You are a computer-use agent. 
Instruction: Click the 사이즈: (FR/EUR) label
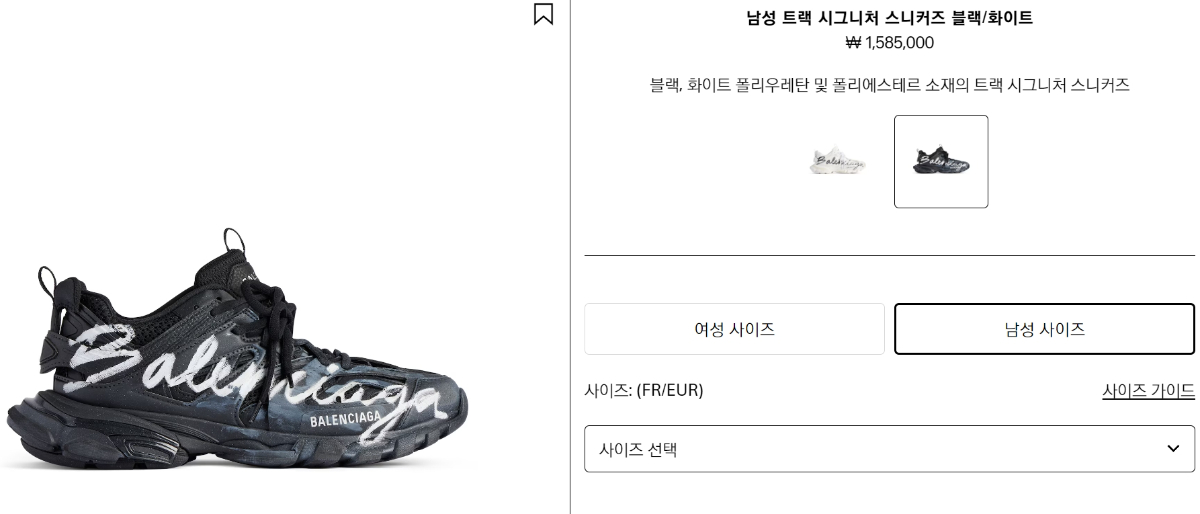coord(644,390)
